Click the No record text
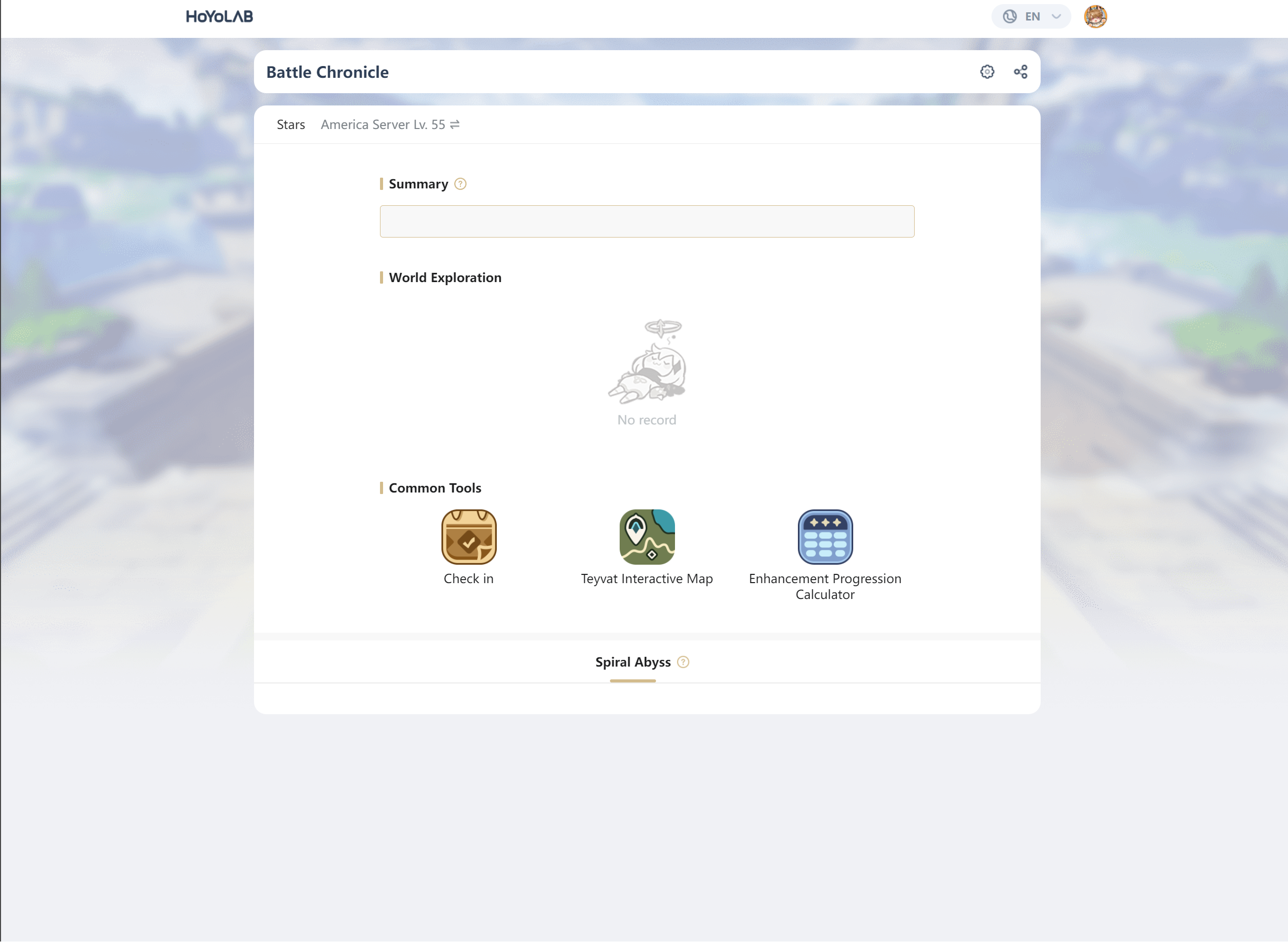1288x942 pixels. click(x=647, y=420)
